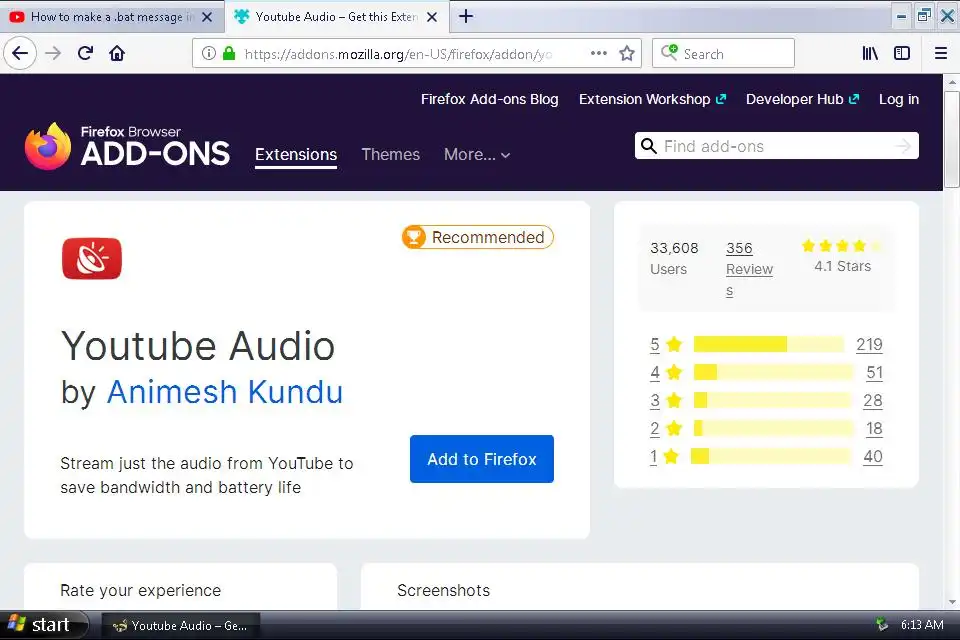960x640 pixels.
Task: Click the forward navigation arrow
Action: [x=53, y=53]
